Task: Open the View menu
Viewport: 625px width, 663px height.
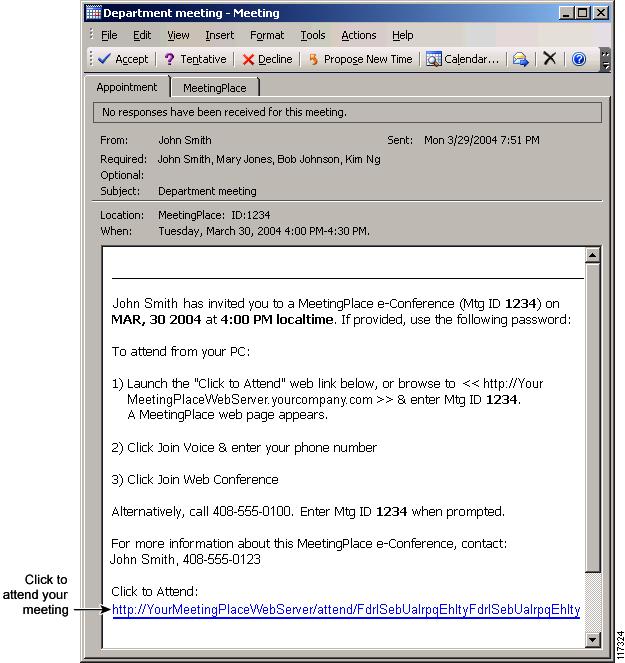Action: click(x=178, y=36)
